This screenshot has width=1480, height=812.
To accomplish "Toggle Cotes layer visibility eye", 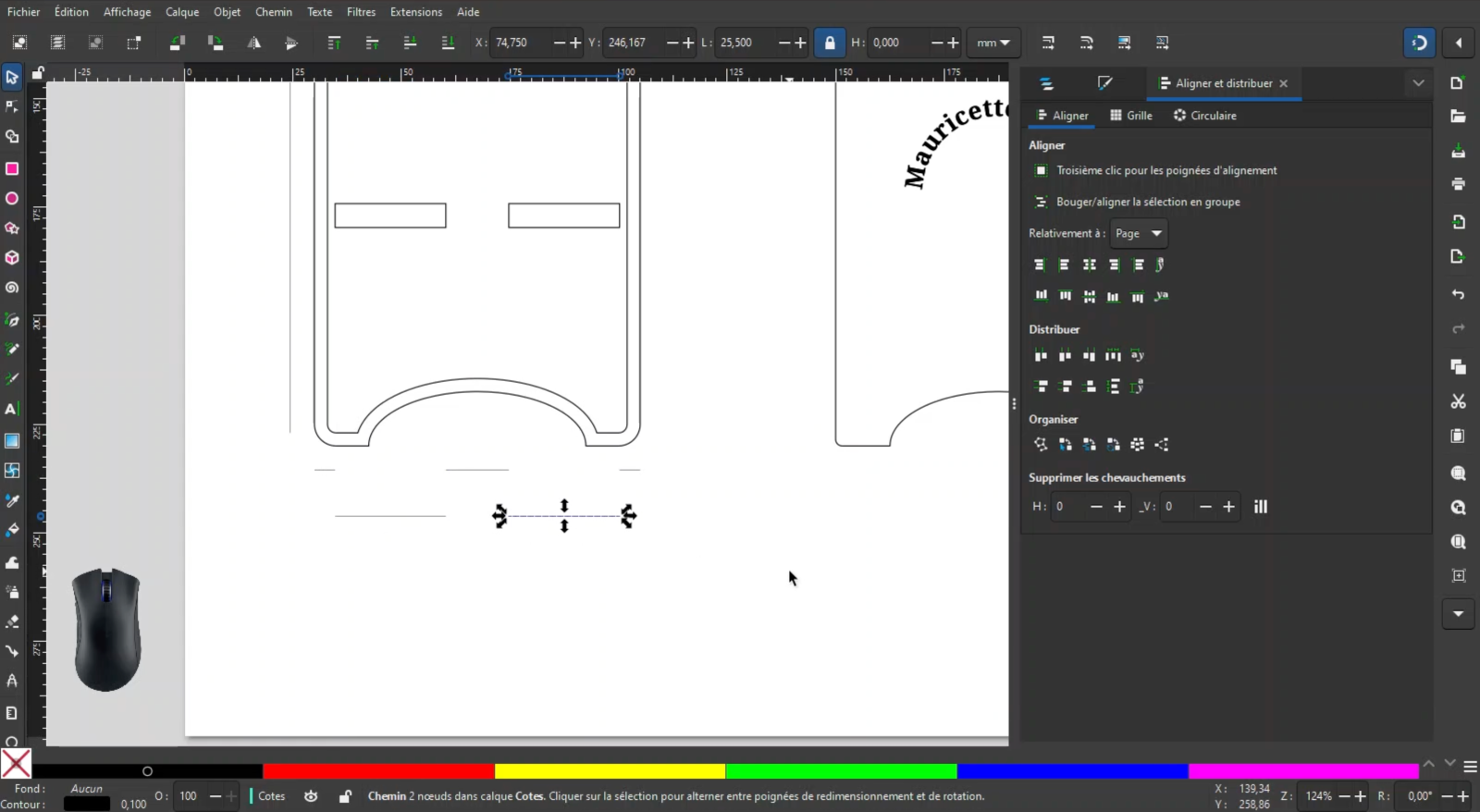I will [311, 796].
